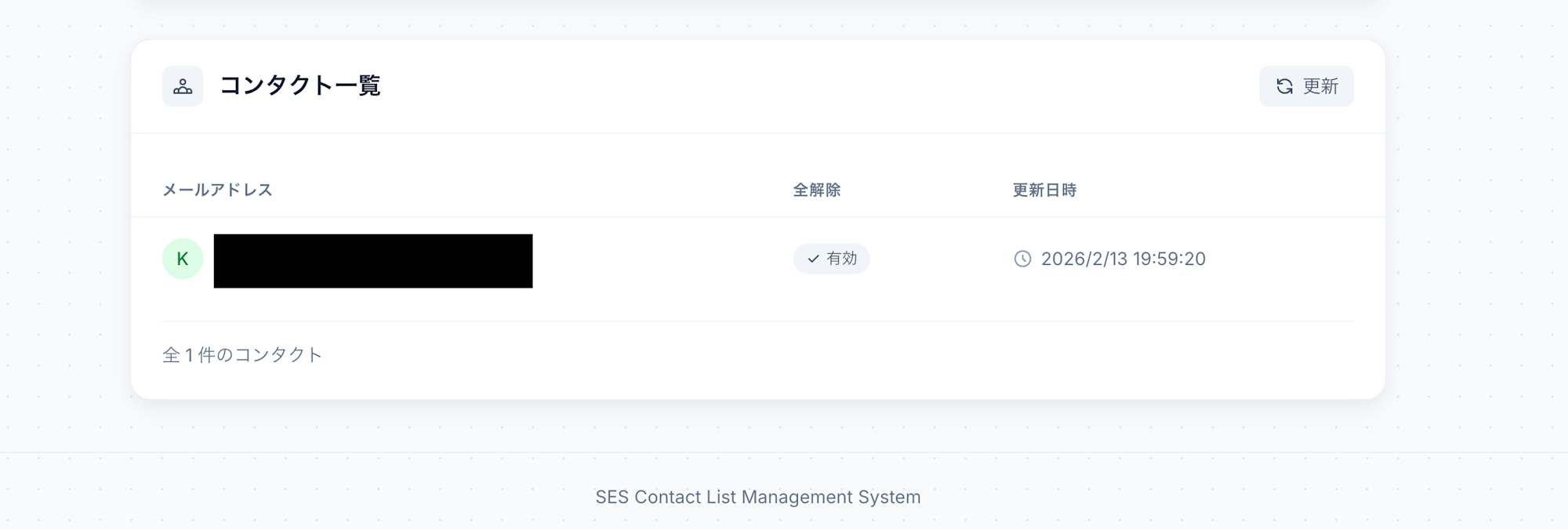Click the timestamp 2026/2/13 19:59:20
The height and width of the screenshot is (529, 1568).
tap(1123, 259)
